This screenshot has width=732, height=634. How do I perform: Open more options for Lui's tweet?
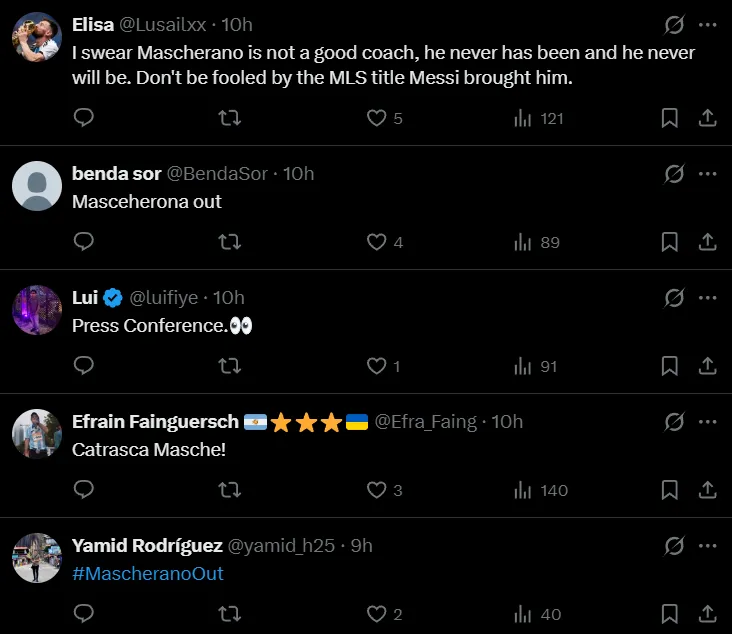pyautogui.click(x=707, y=298)
